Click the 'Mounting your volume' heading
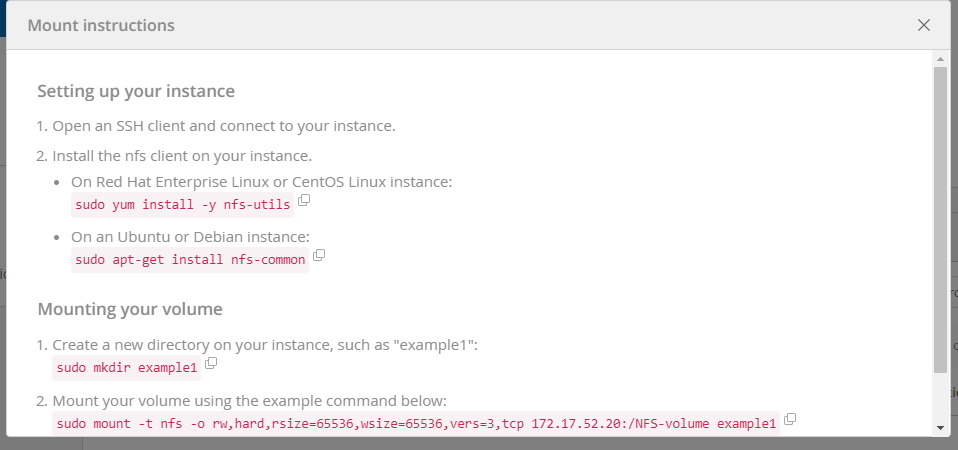The height and width of the screenshot is (450, 958). [x=129, y=308]
